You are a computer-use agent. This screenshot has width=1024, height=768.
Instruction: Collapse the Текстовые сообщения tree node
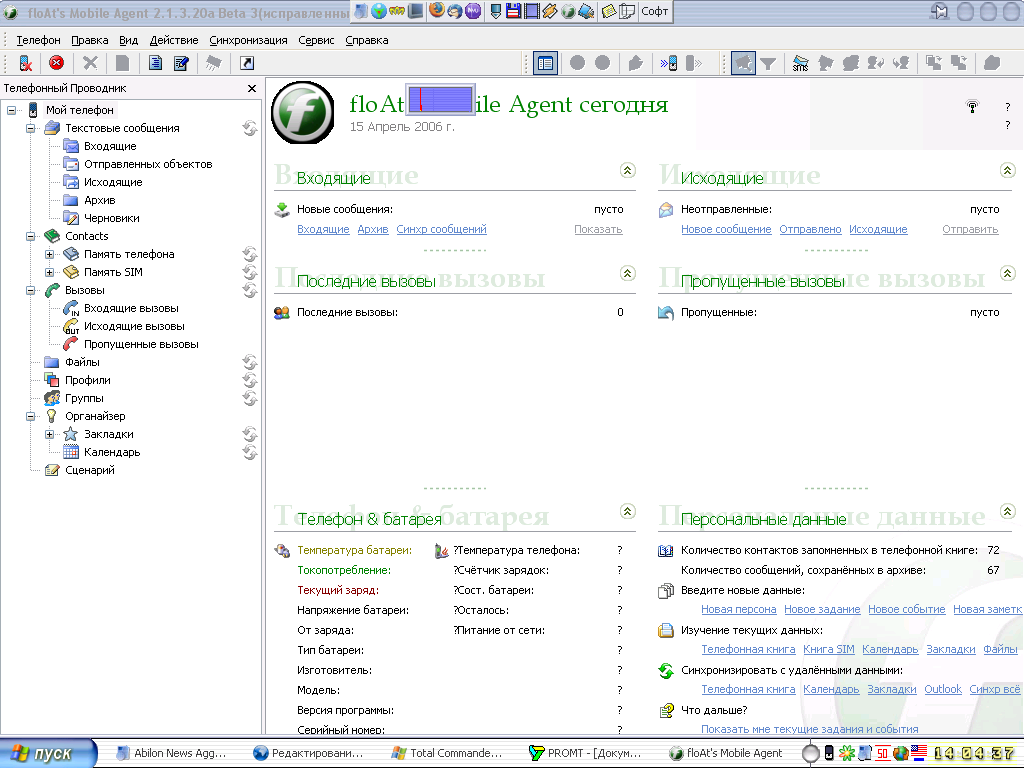click(30, 128)
